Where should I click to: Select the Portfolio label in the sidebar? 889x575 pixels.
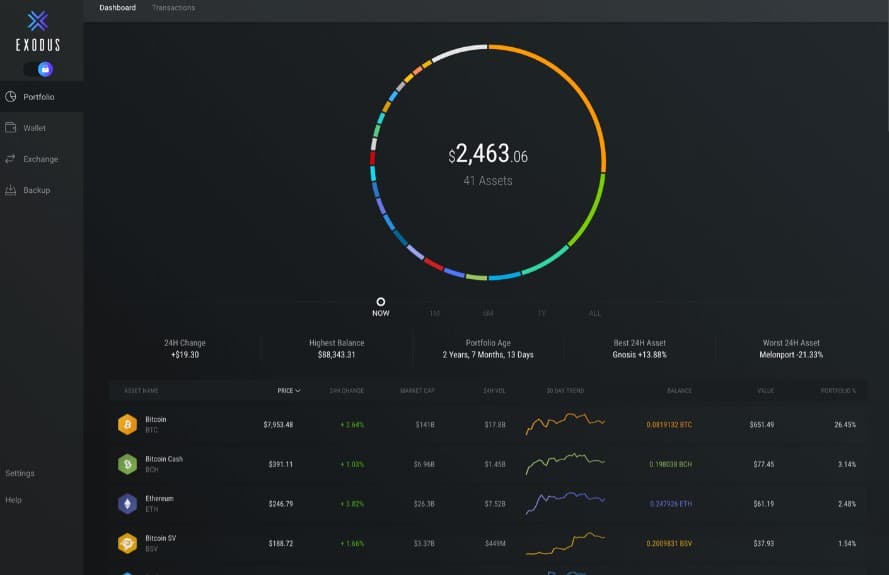point(39,97)
